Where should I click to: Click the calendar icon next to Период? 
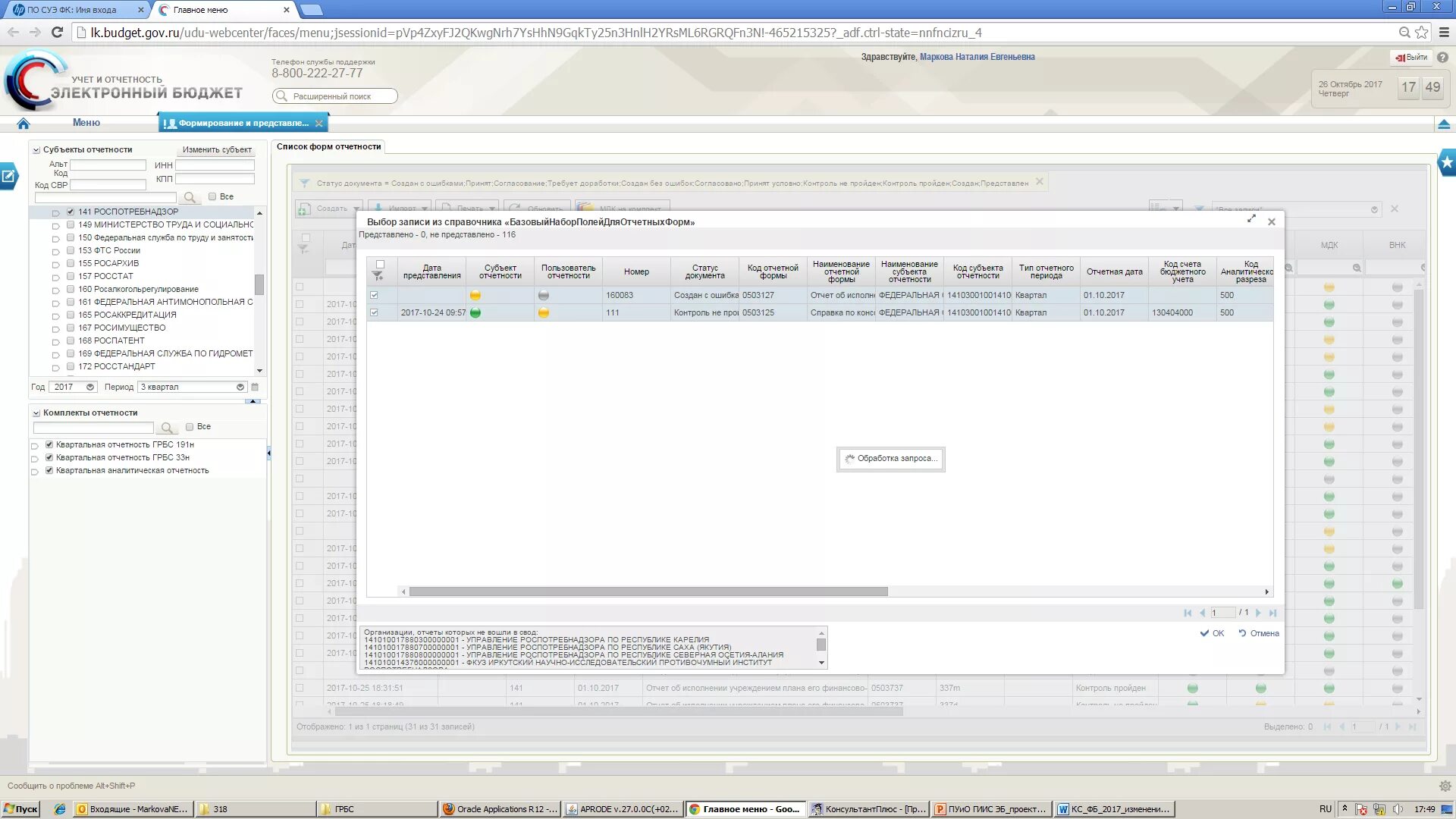pyautogui.click(x=256, y=388)
